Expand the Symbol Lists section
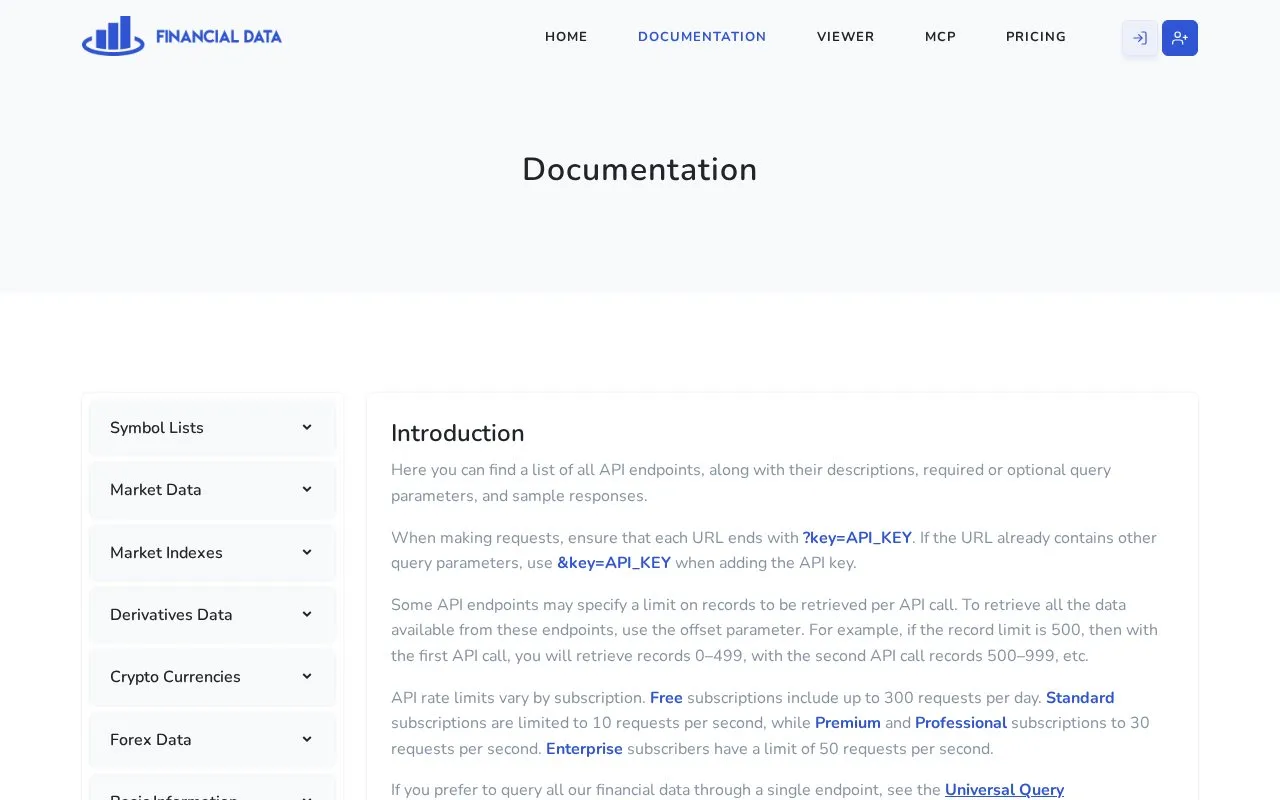 (212, 428)
